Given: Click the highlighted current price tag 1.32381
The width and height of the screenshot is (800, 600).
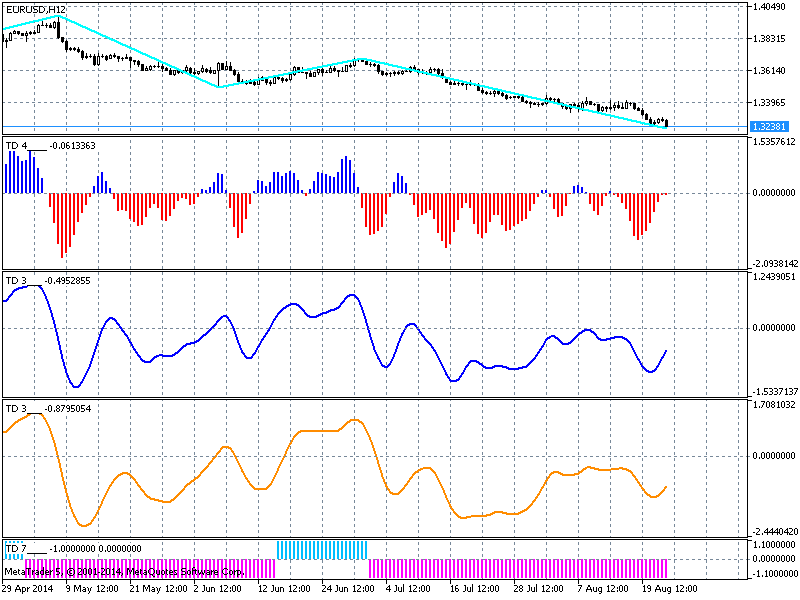Looking at the screenshot, I should [x=770, y=127].
